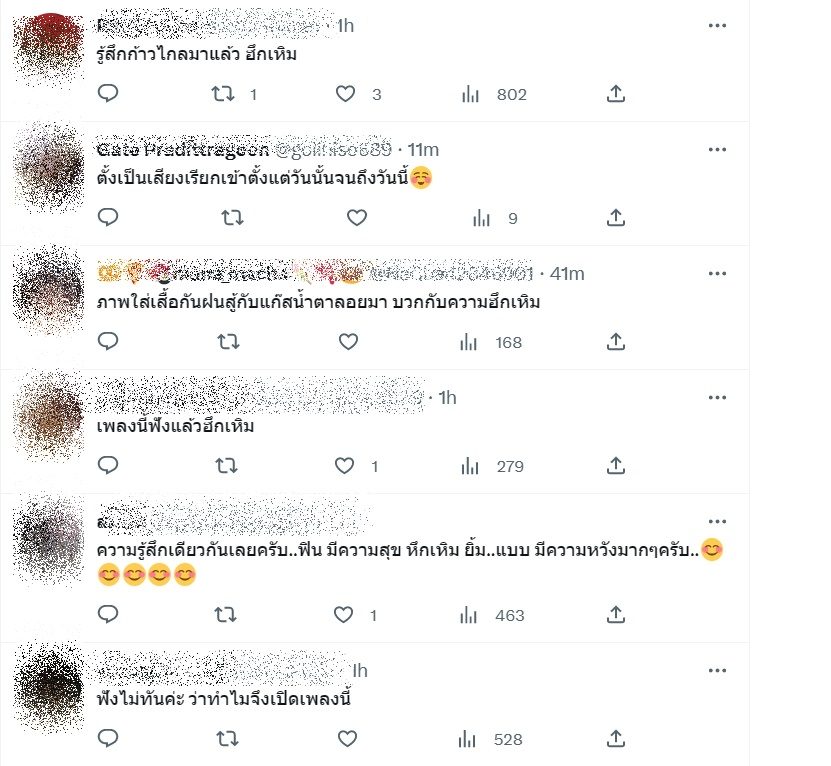This screenshot has height=766, width=831.
Task: Open the @go... handle on the 11m tweet
Action: coord(334,150)
